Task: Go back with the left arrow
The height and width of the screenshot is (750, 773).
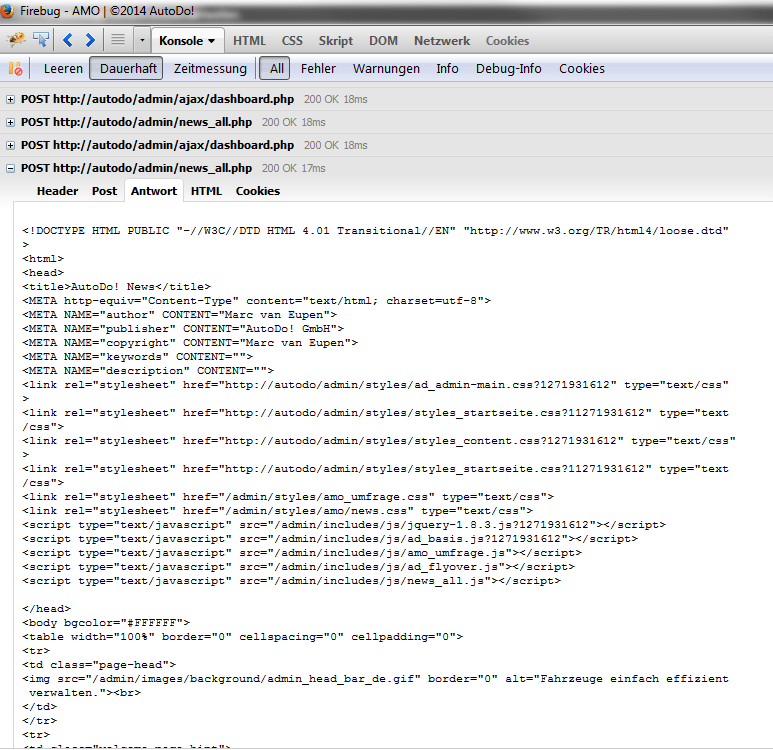Action: click(x=68, y=40)
